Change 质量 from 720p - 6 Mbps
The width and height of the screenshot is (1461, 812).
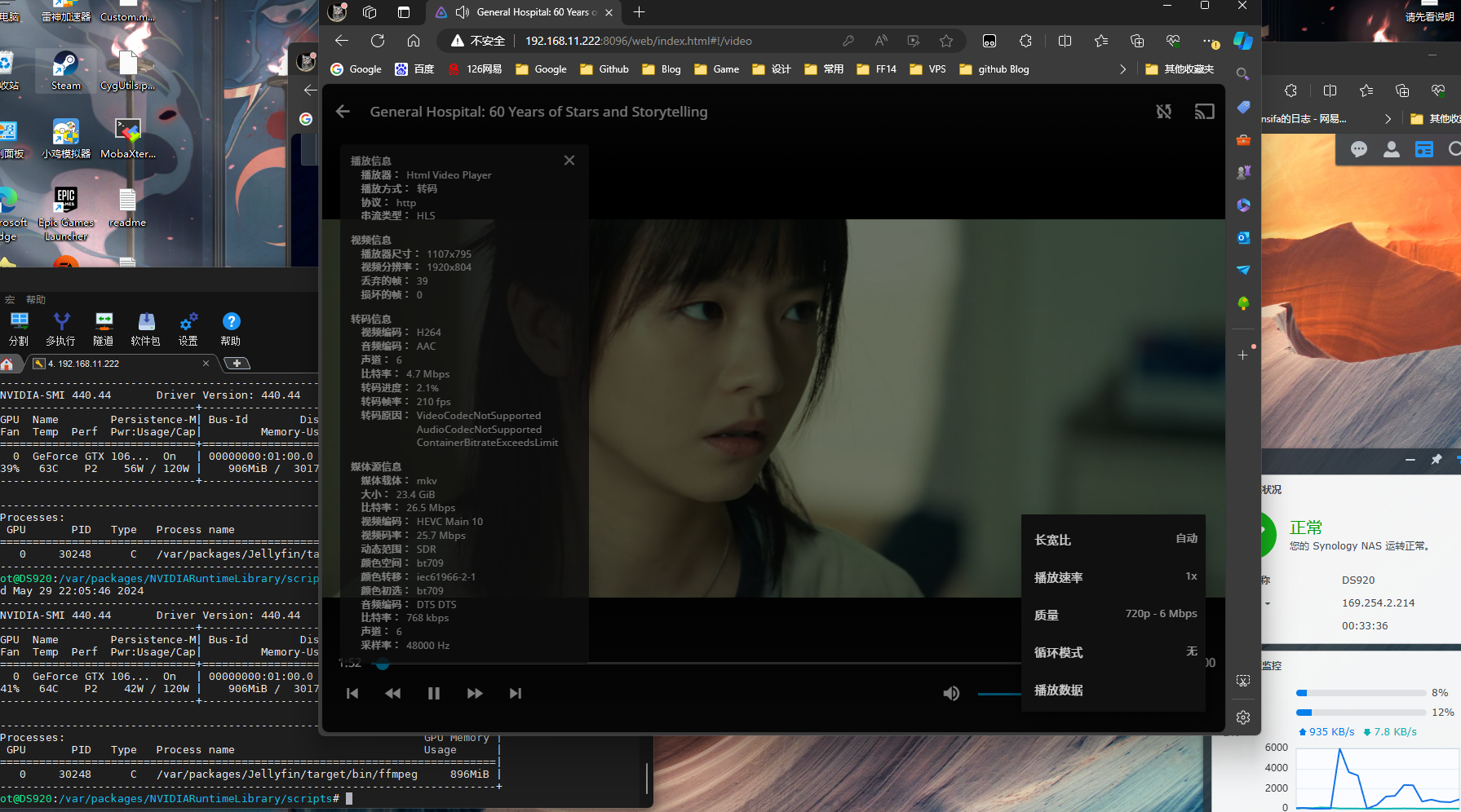coord(1113,615)
